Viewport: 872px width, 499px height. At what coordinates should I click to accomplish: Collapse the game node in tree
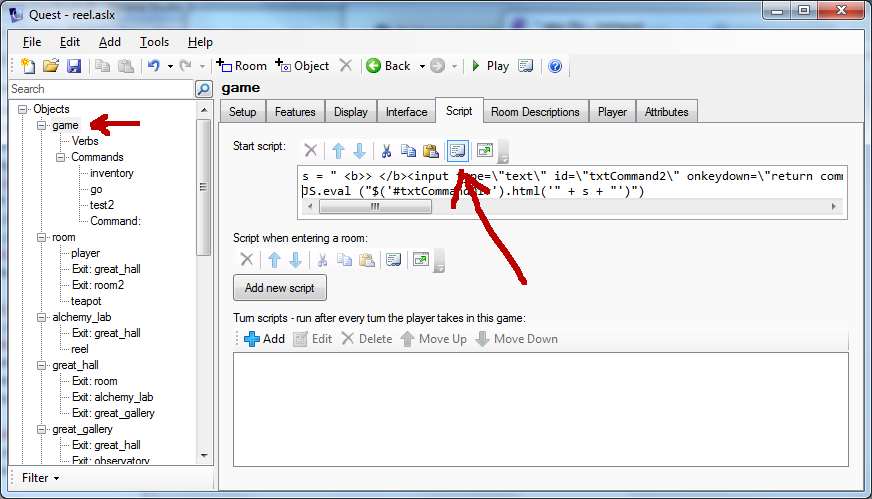click(x=42, y=125)
